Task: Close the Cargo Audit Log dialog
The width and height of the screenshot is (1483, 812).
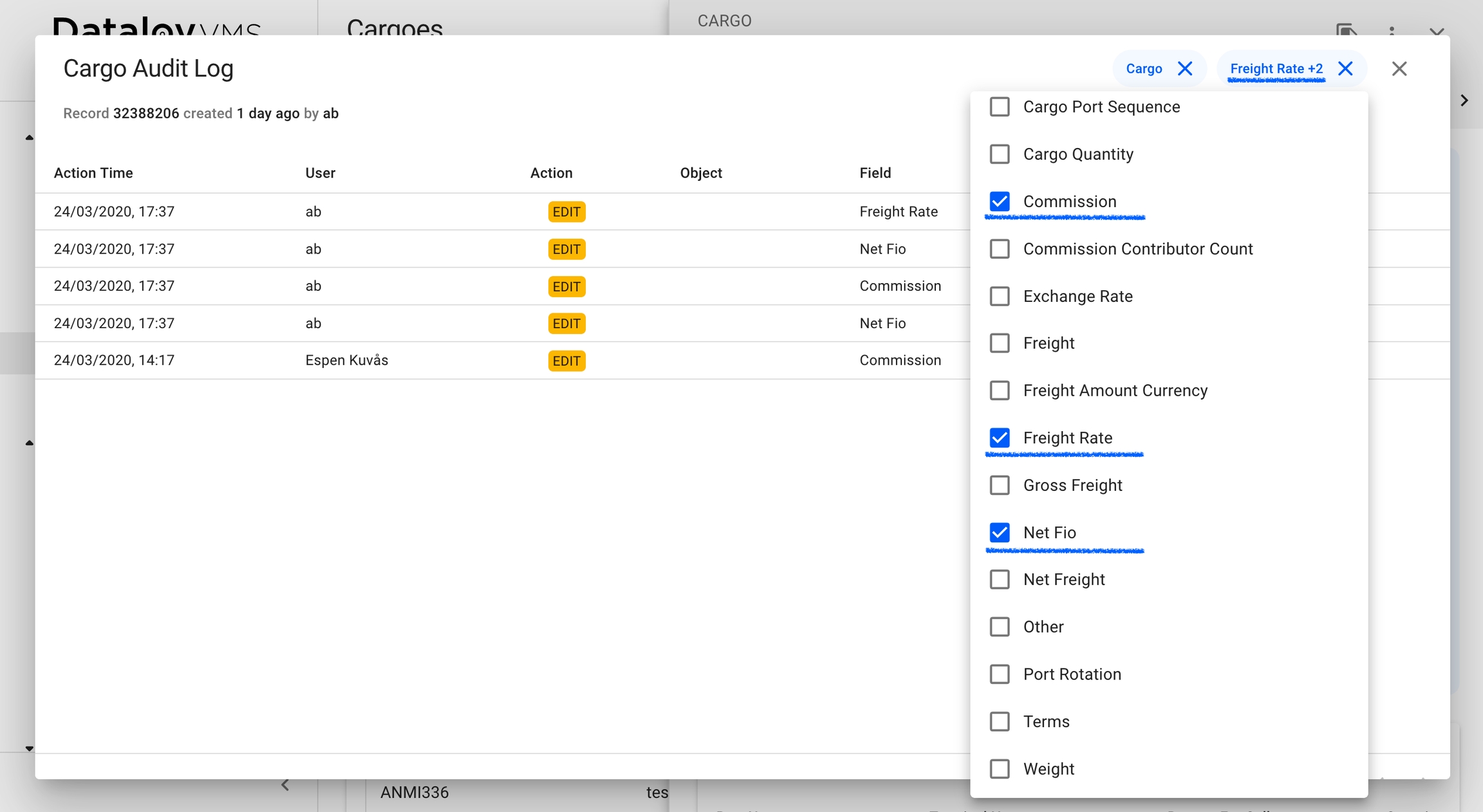Action: tap(1399, 69)
